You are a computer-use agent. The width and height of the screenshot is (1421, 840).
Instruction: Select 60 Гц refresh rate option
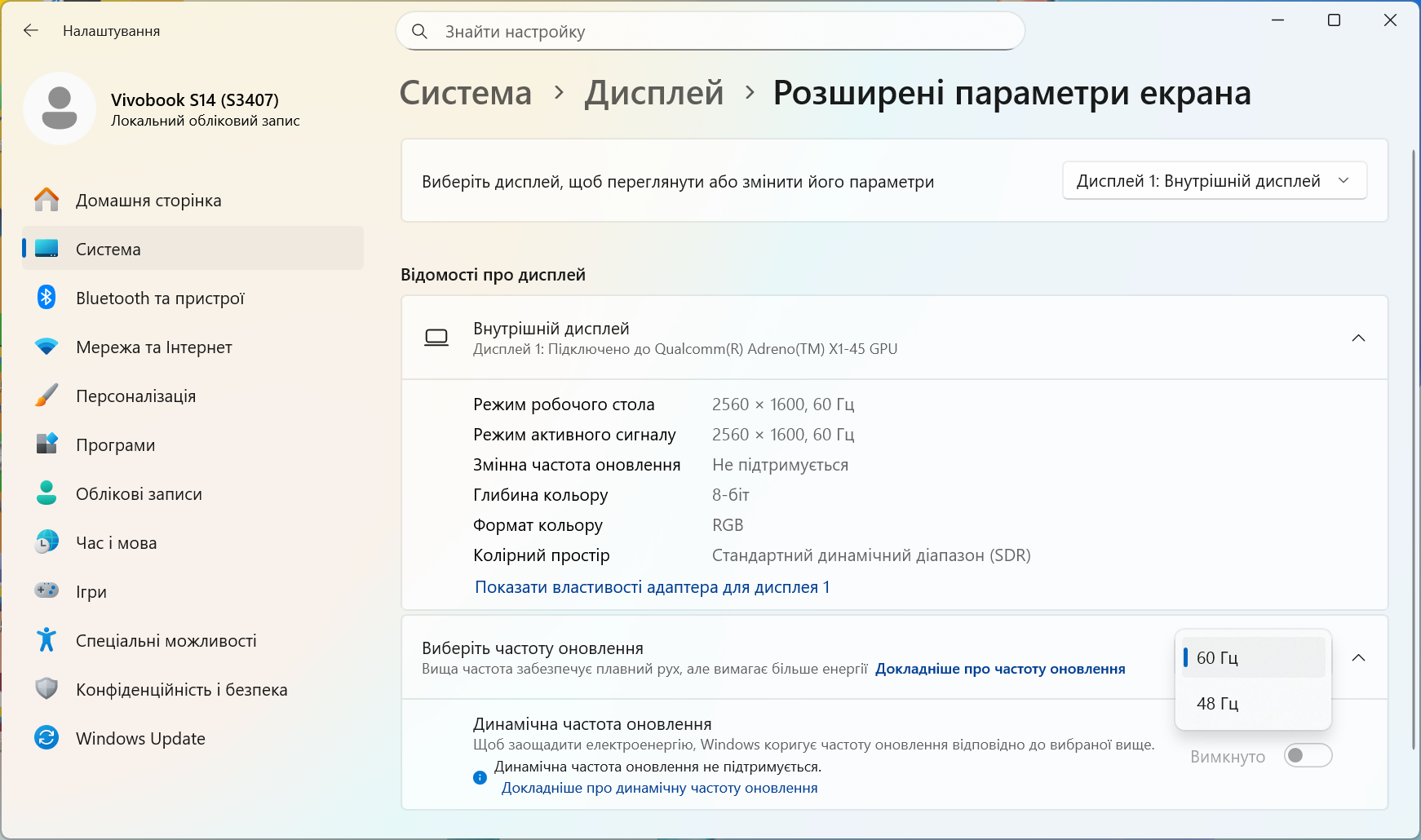point(1254,657)
